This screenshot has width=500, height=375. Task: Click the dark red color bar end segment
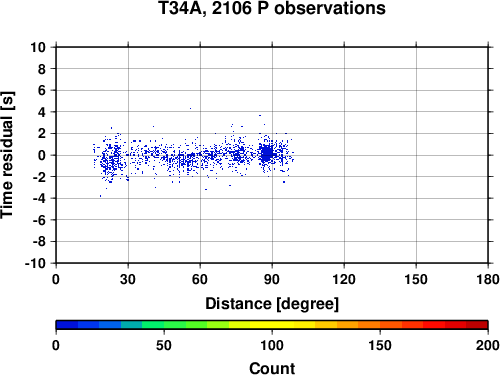click(x=477, y=325)
